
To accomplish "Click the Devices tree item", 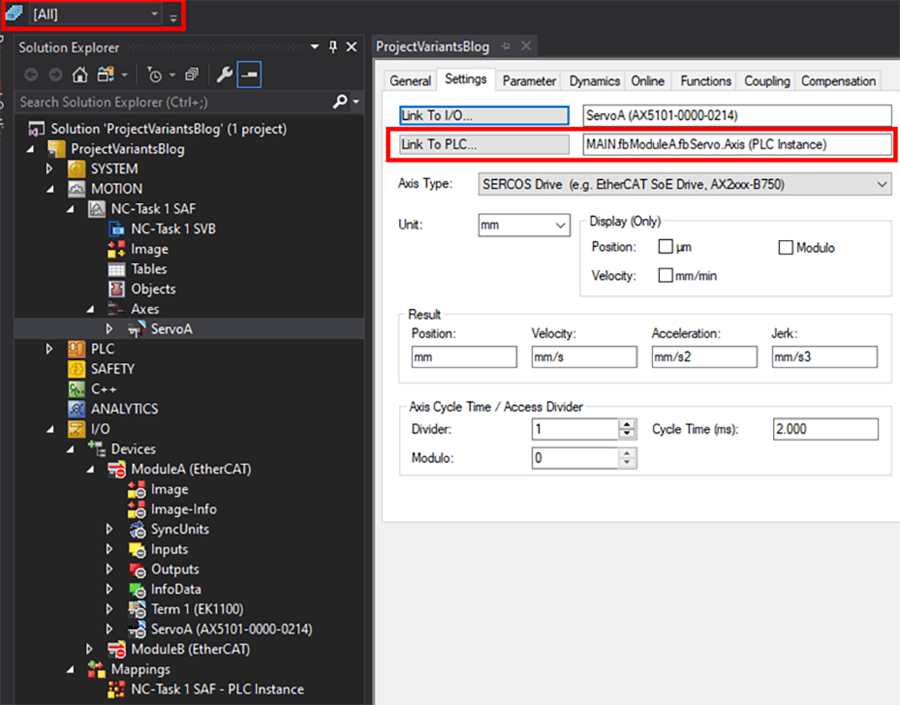I will click(133, 449).
